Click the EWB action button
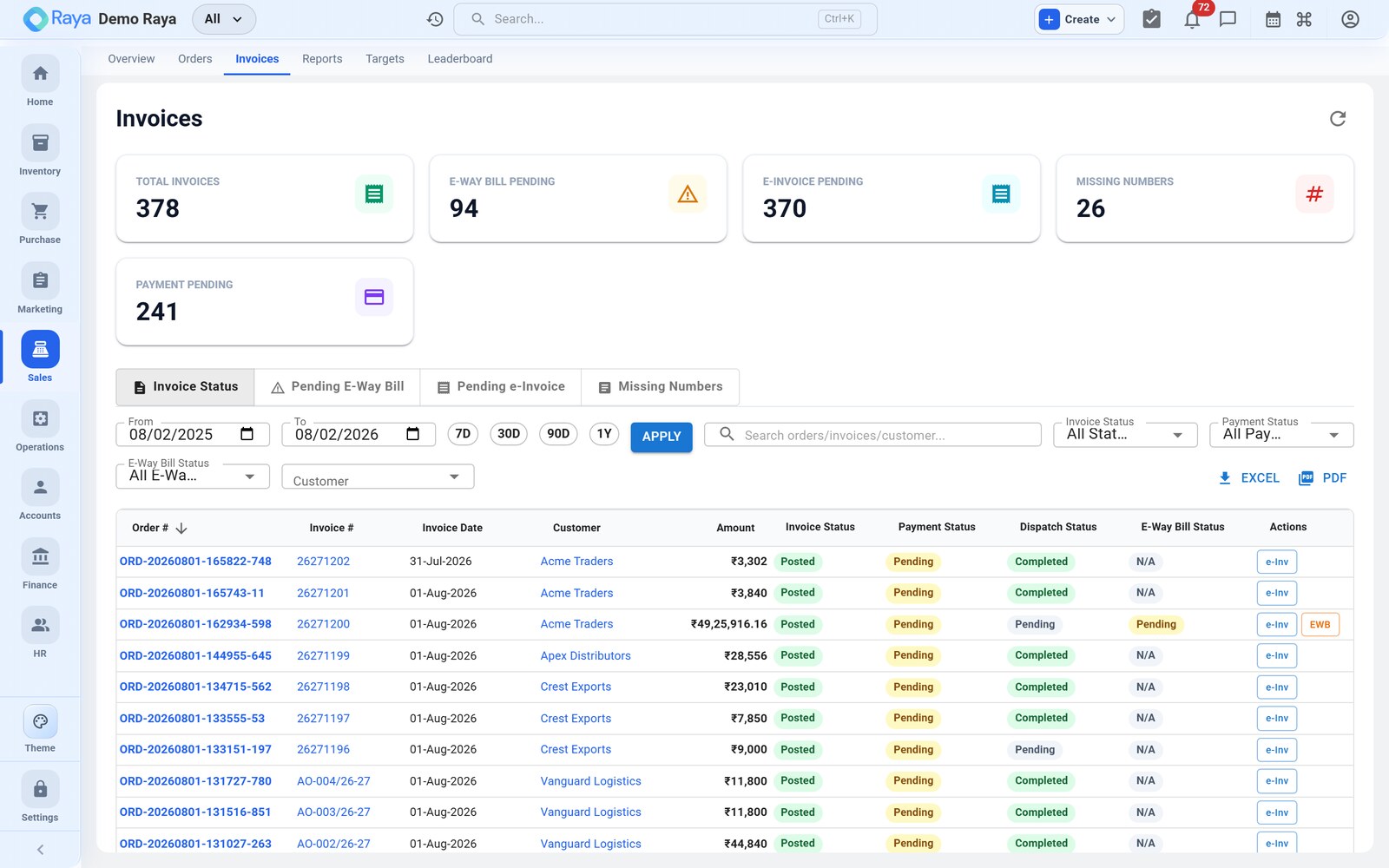Image resolution: width=1389 pixels, height=868 pixels. coord(1320,624)
